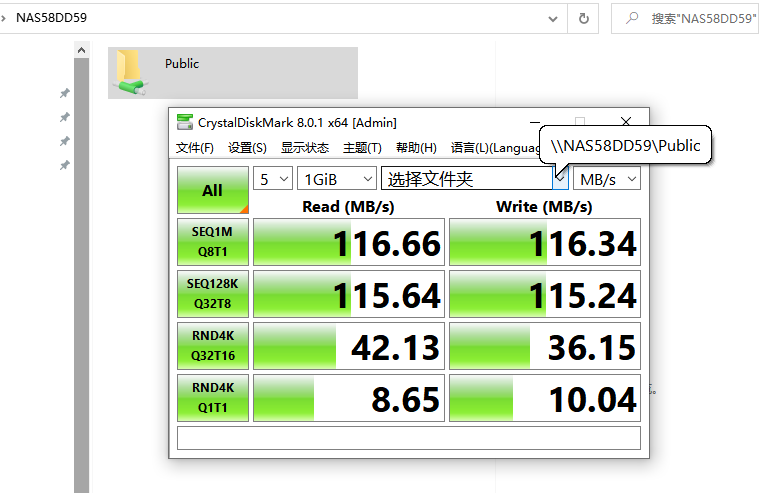
Task: Start the SEQ1M Q8T1 test
Action: [x=213, y=242]
